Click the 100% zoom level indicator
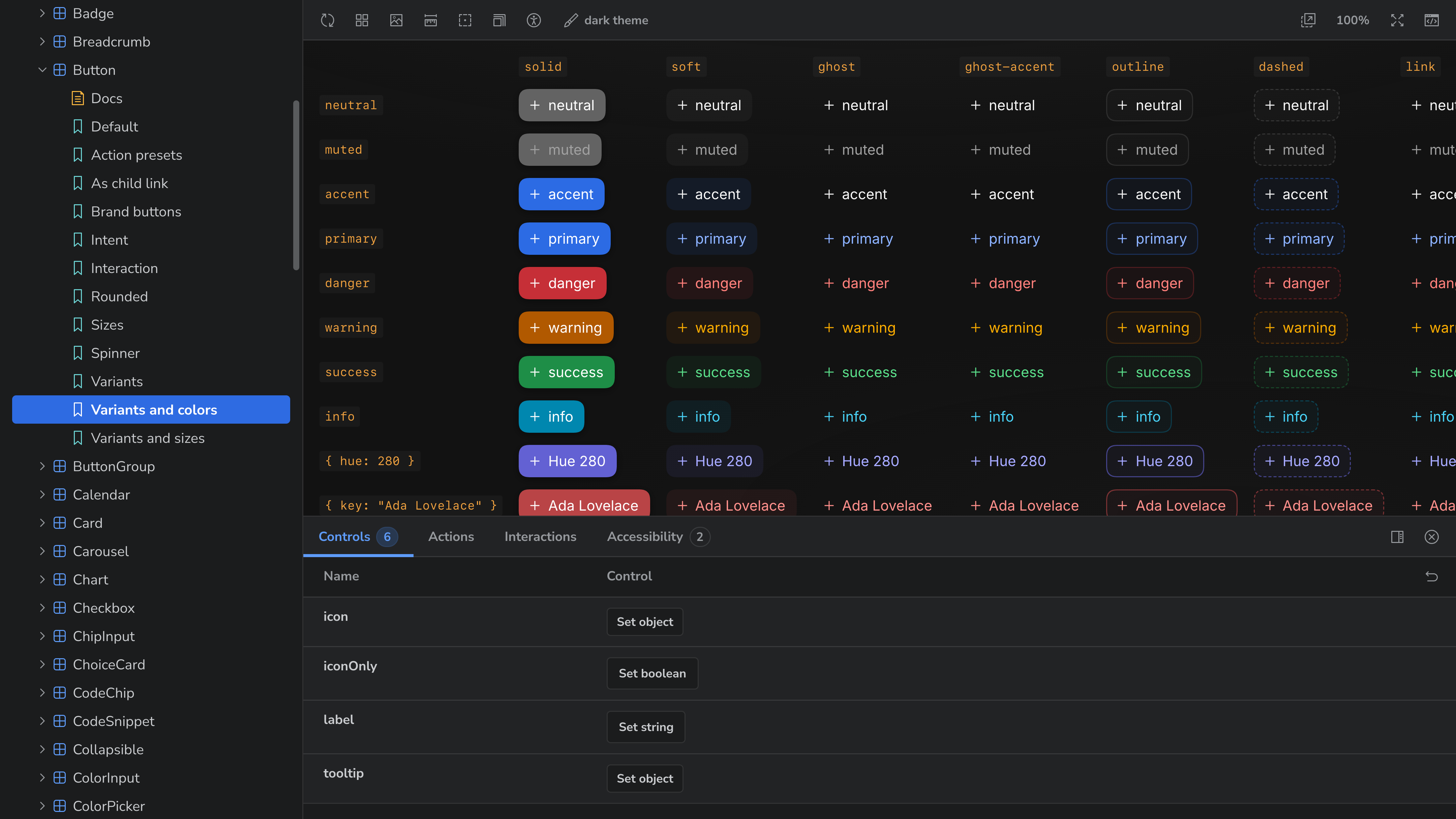 pos(1353,20)
